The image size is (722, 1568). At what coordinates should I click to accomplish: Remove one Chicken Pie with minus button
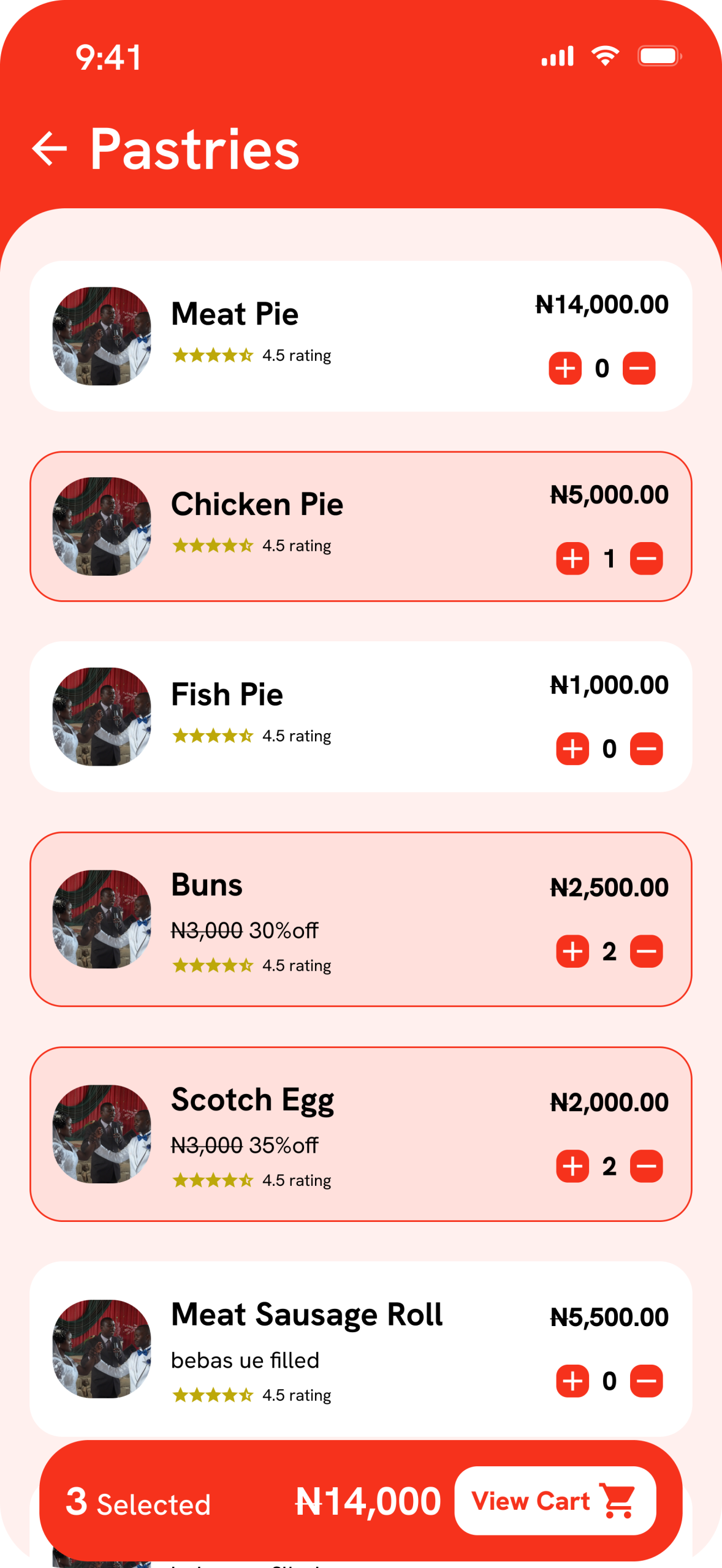[x=646, y=558]
